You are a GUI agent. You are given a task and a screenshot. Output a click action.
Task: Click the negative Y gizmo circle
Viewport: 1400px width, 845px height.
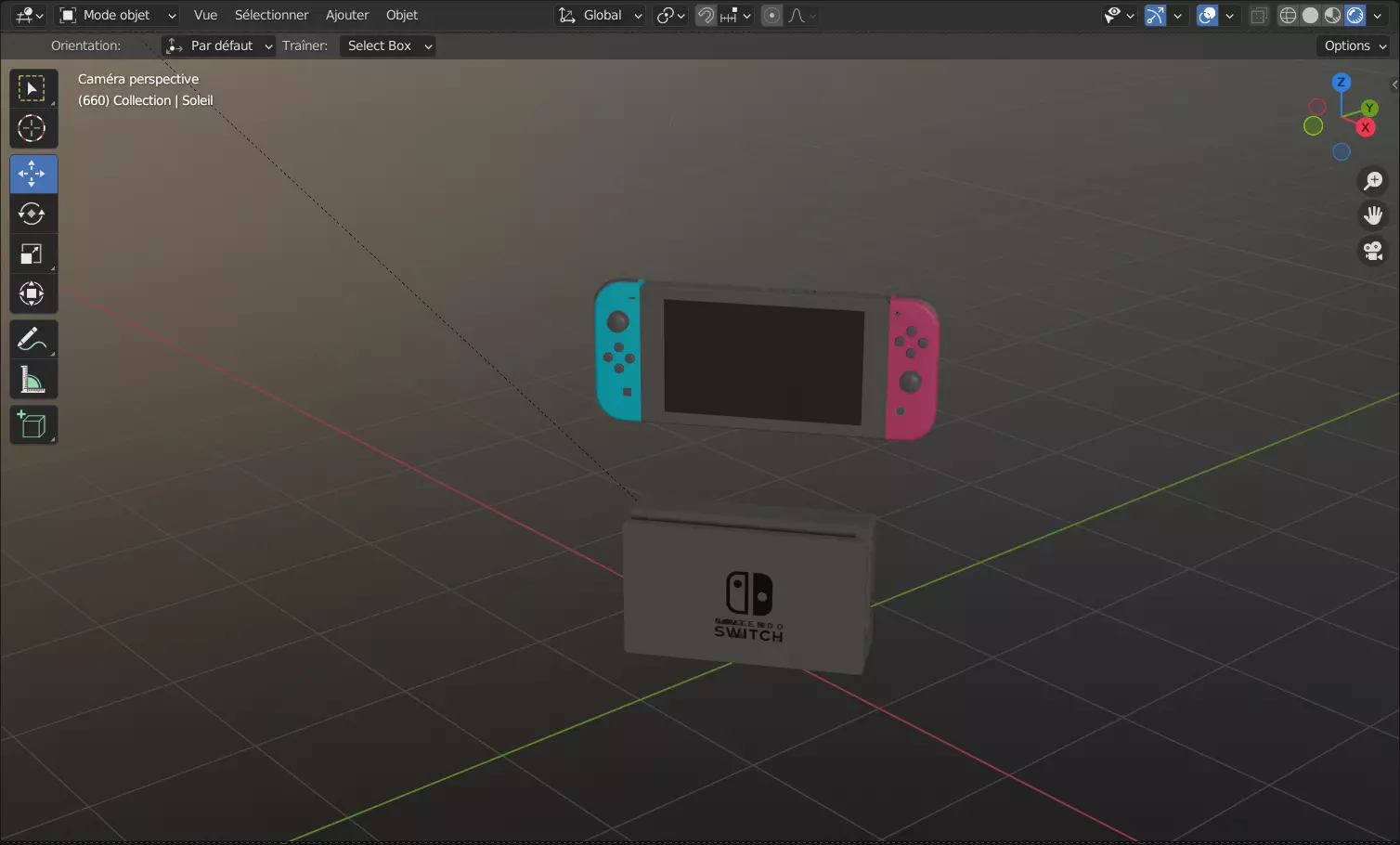pos(1314,126)
